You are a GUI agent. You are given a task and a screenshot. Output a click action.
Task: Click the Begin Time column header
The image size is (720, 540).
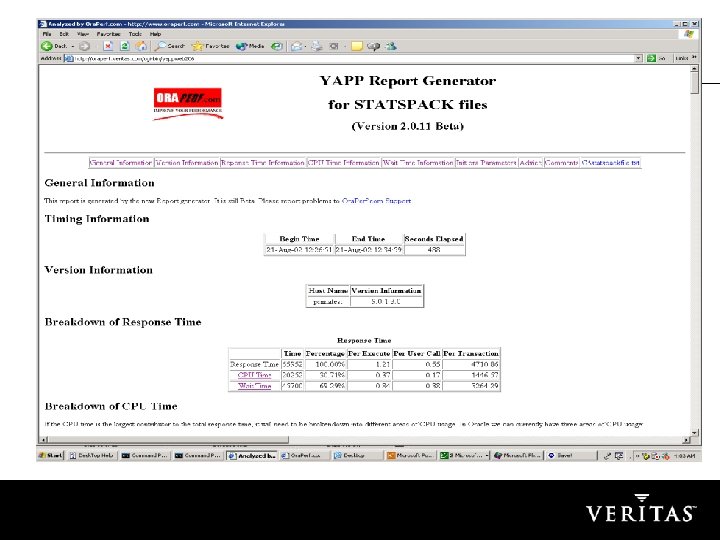click(x=299, y=239)
